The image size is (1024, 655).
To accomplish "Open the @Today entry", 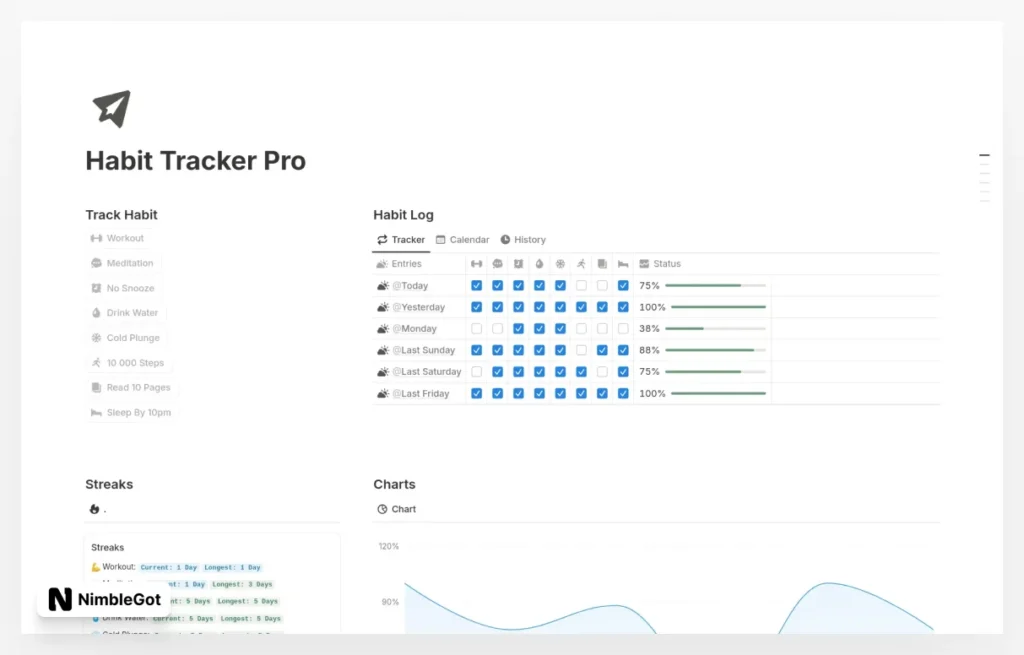I will pos(410,285).
